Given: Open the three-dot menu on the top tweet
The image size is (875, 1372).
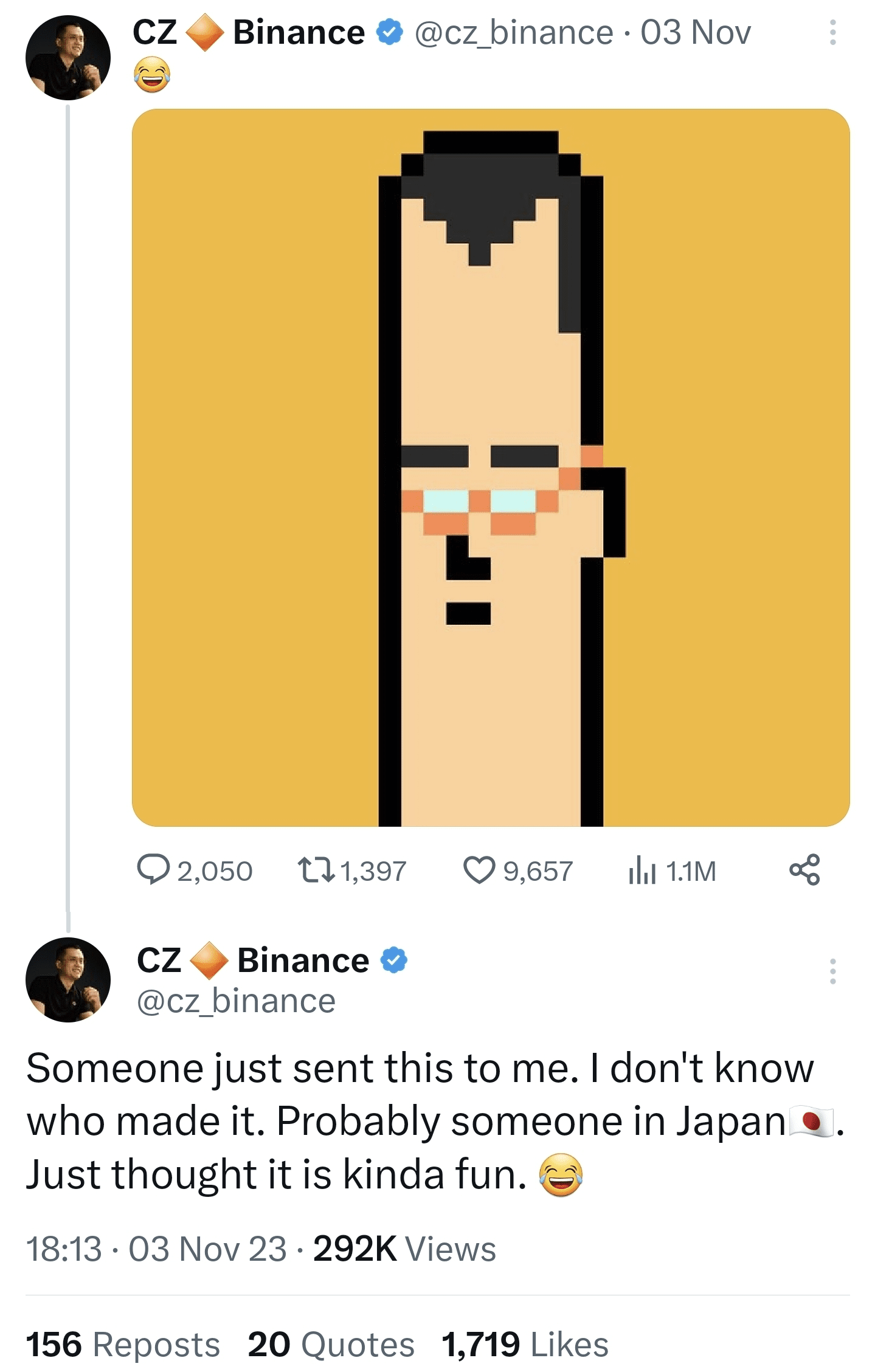Looking at the screenshot, I should [833, 33].
